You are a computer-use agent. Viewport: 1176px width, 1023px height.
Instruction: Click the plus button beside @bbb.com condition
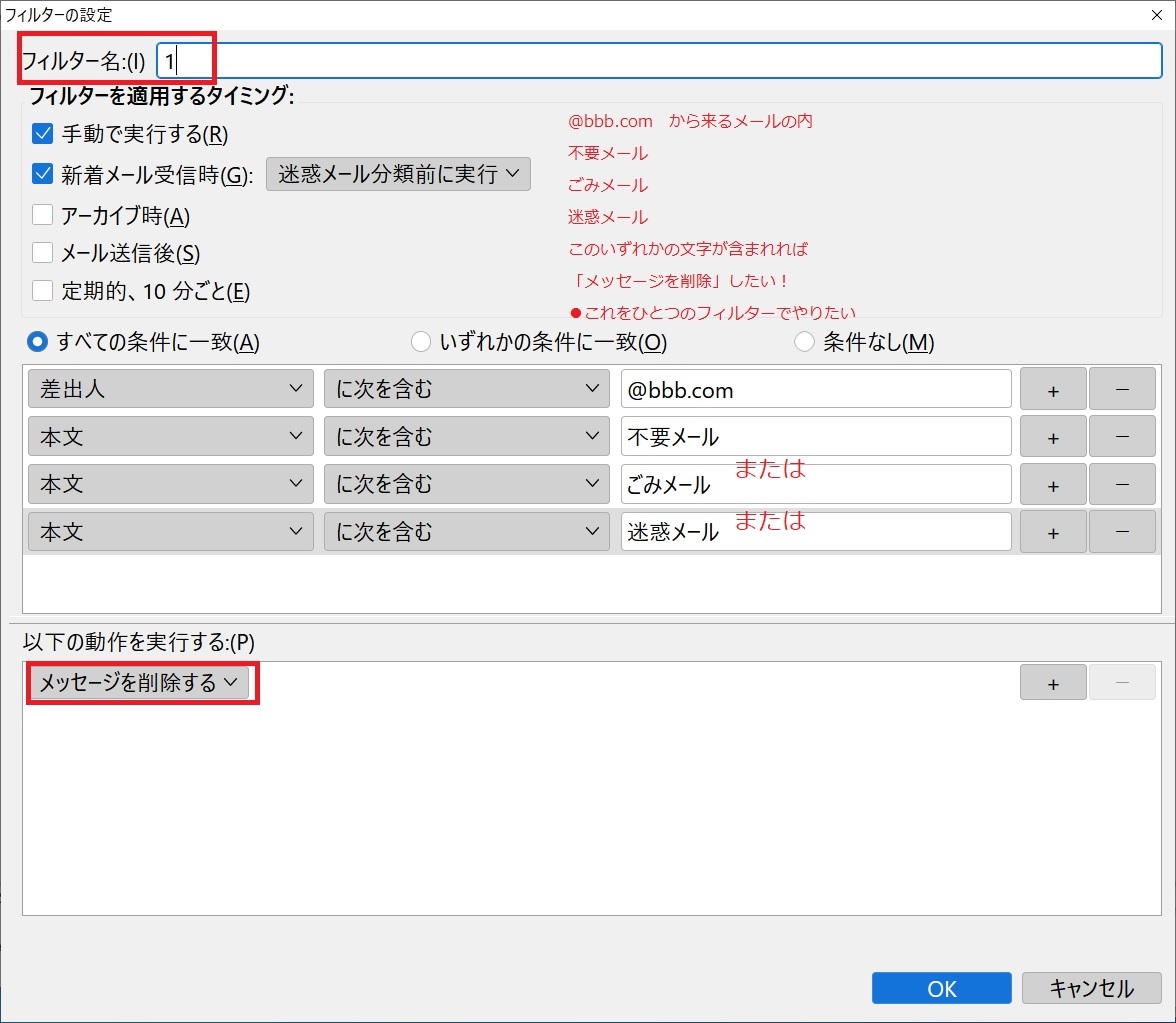pos(1052,390)
